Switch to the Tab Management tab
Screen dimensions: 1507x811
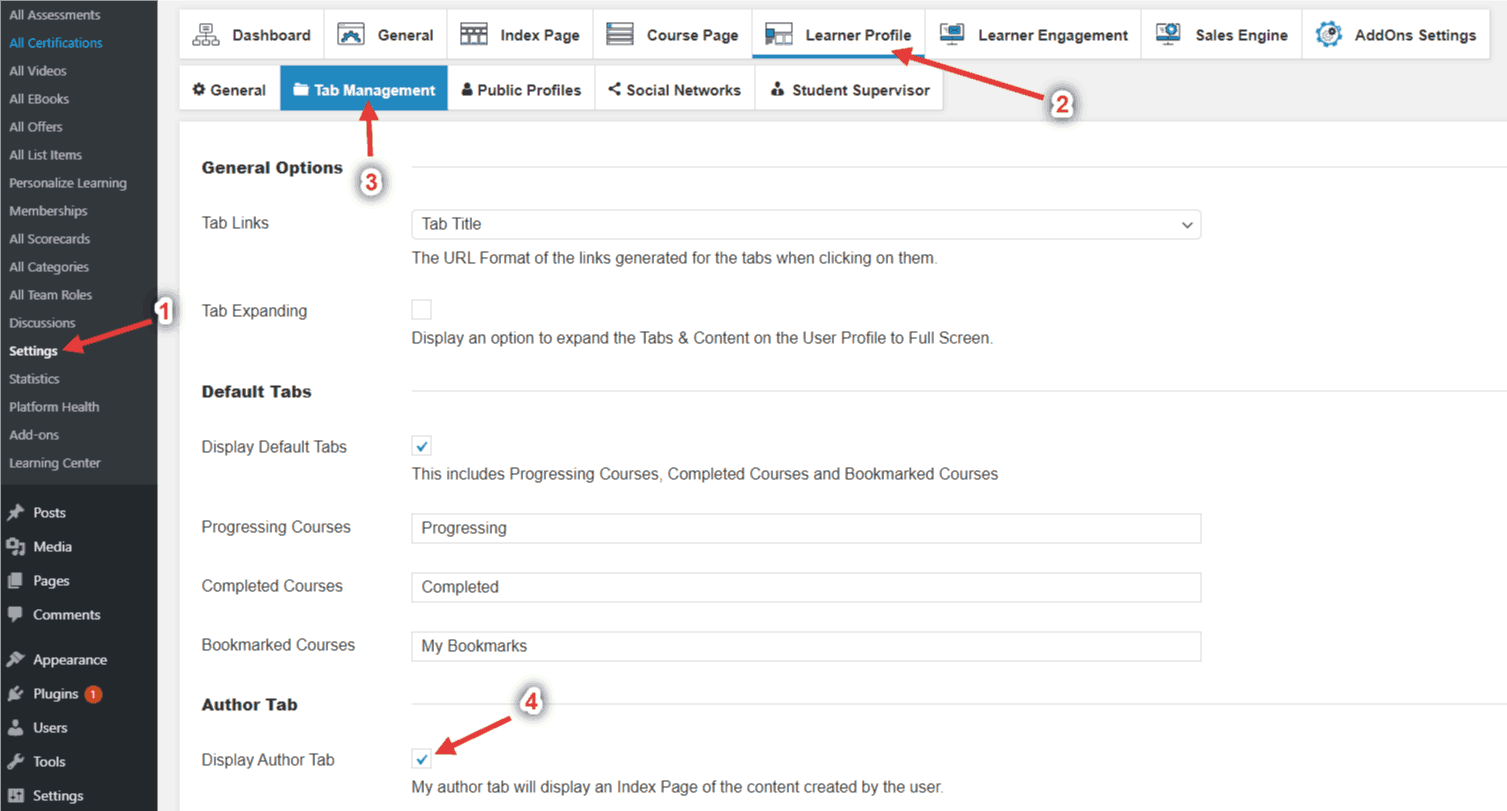(x=364, y=88)
